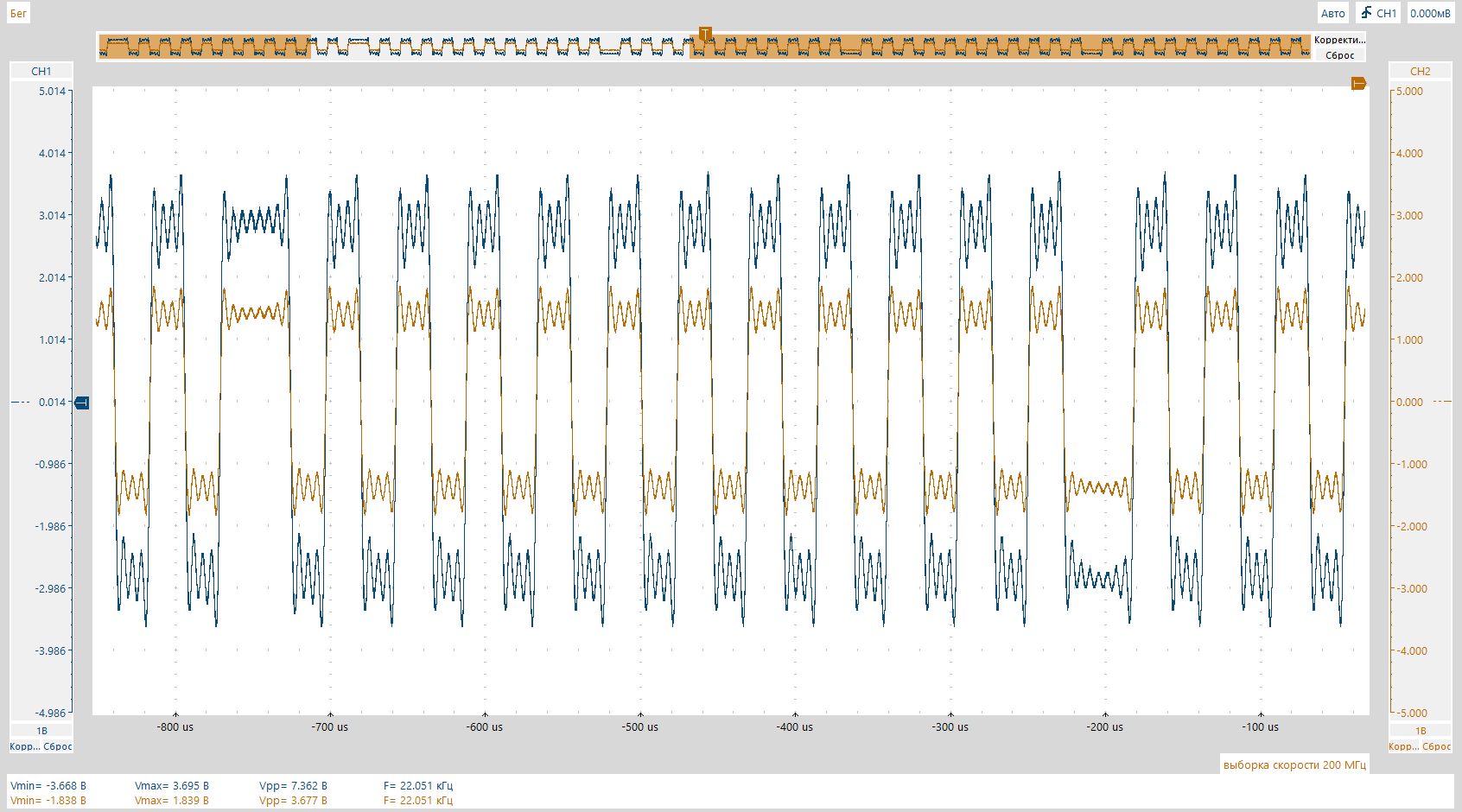This screenshot has width=1462, height=812.
Task: Click the orange 'F= 22.051 кГц' CH2 frequency
Action: [x=418, y=800]
